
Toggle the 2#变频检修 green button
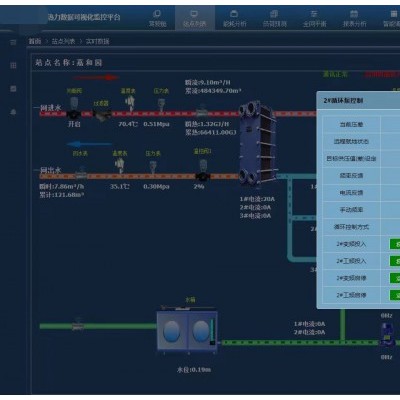pos(395,278)
